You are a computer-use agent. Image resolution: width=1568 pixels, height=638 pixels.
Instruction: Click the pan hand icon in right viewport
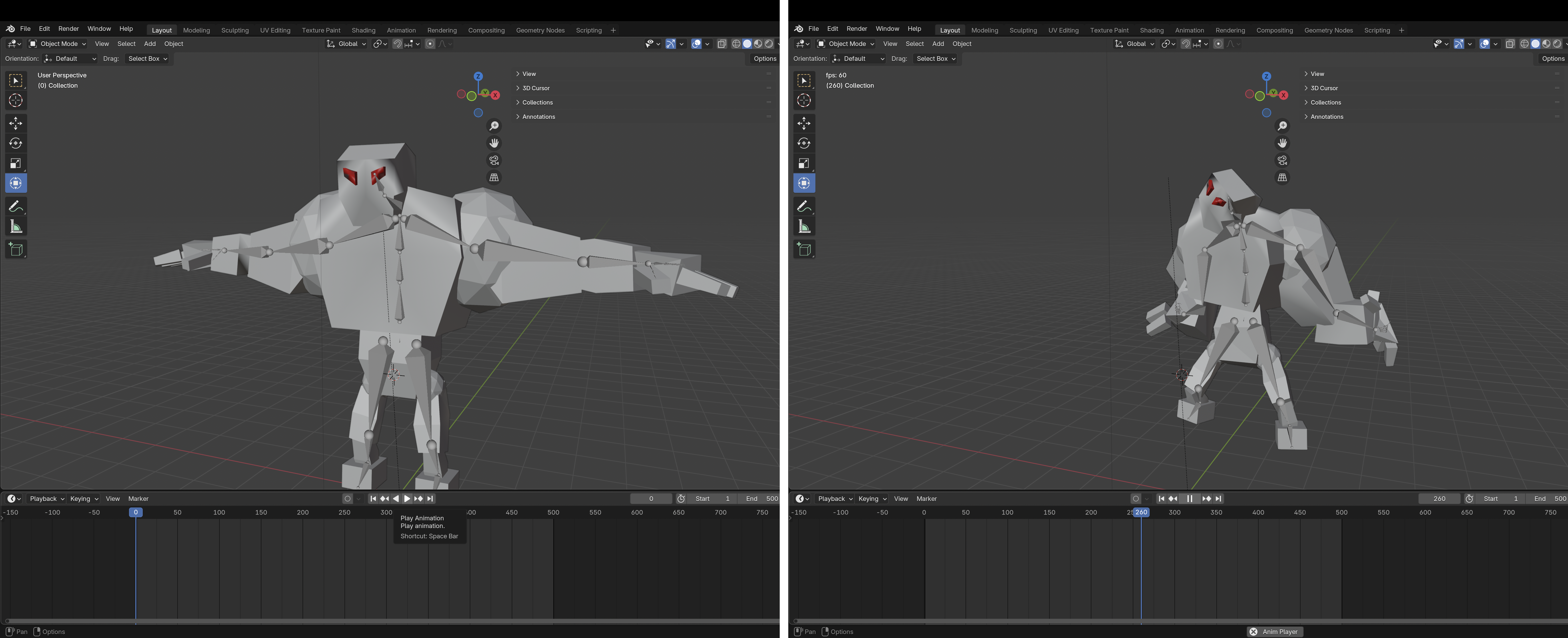coord(1283,143)
